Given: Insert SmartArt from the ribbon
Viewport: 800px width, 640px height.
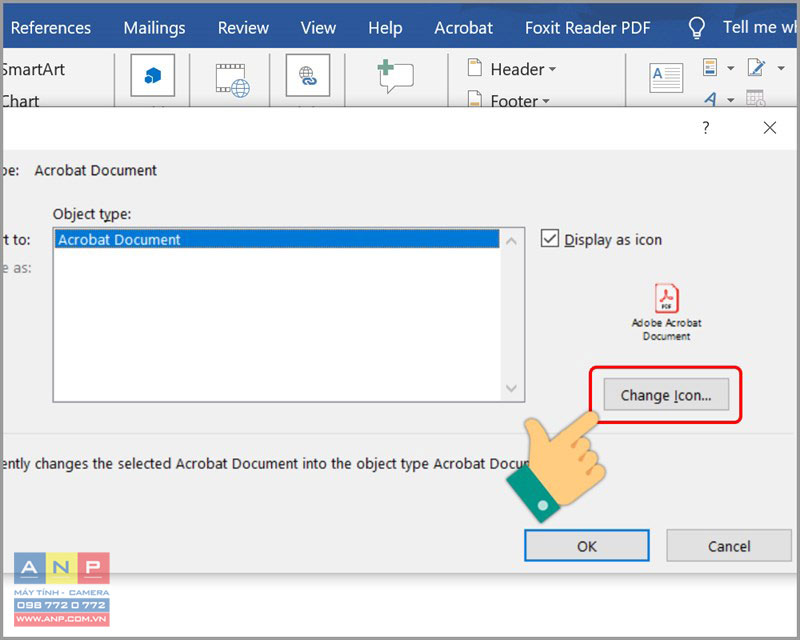Looking at the screenshot, I should [34, 69].
